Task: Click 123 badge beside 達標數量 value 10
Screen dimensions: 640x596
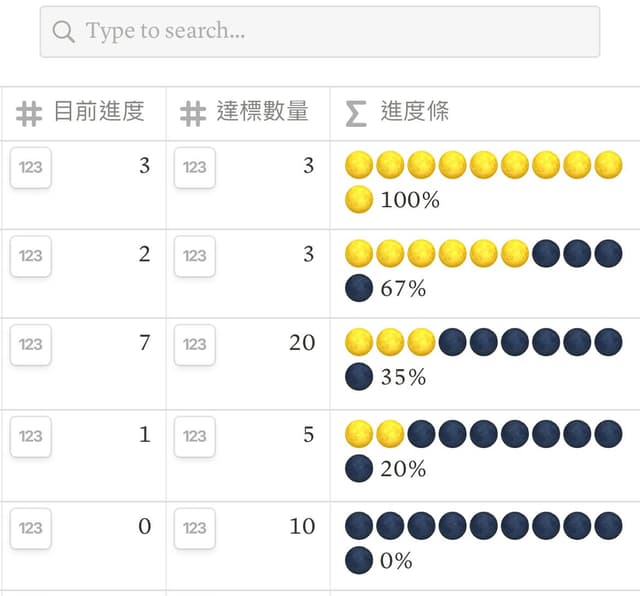Action: pos(195,528)
